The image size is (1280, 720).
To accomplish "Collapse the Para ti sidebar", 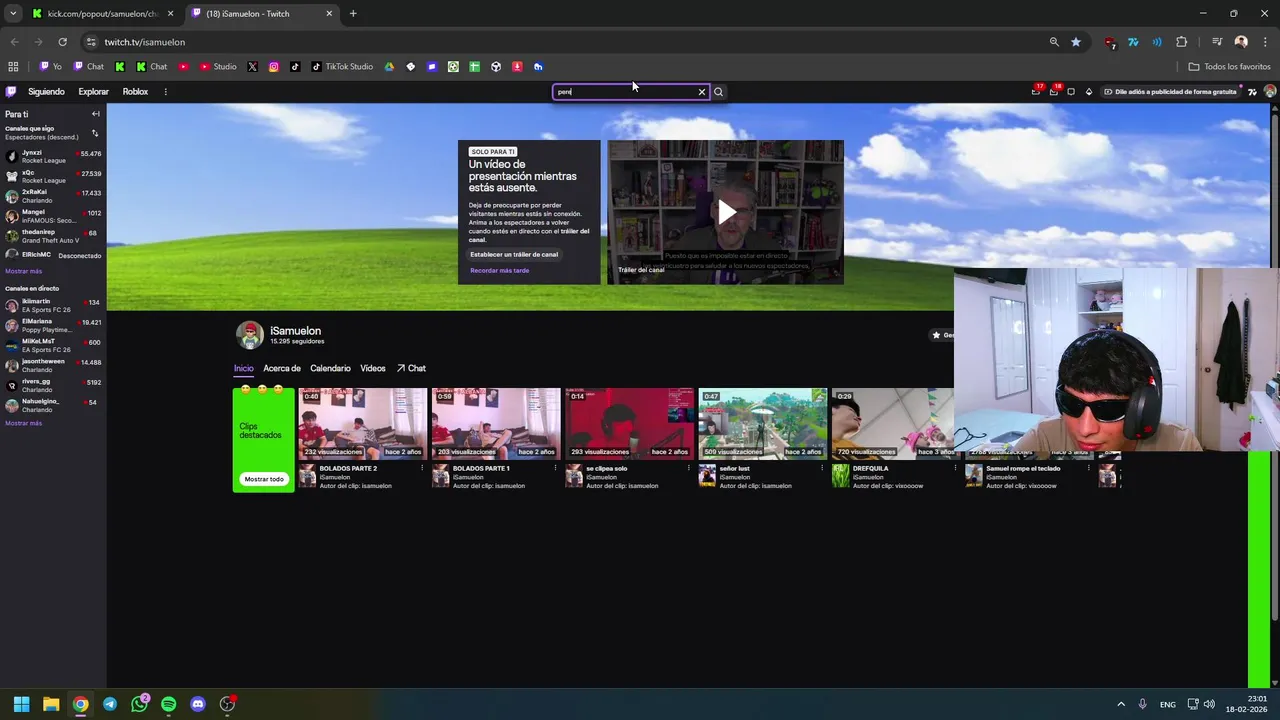I will 96,114.
